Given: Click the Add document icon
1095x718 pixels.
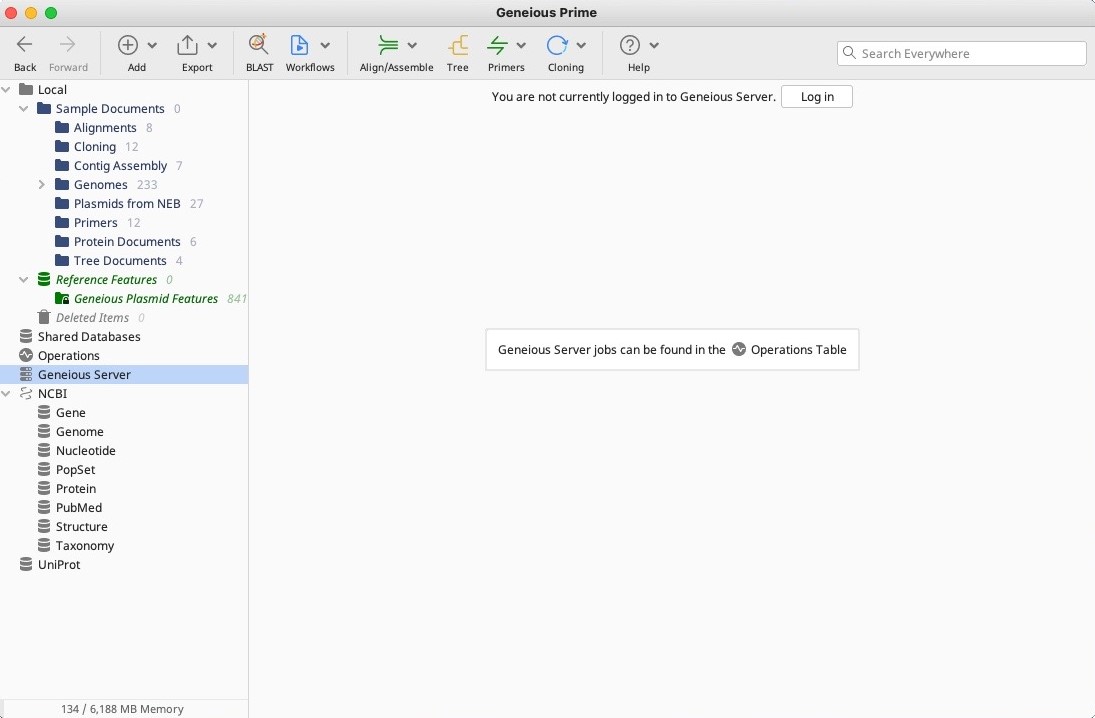Looking at the screenshot, I should (x=128, y=46).
